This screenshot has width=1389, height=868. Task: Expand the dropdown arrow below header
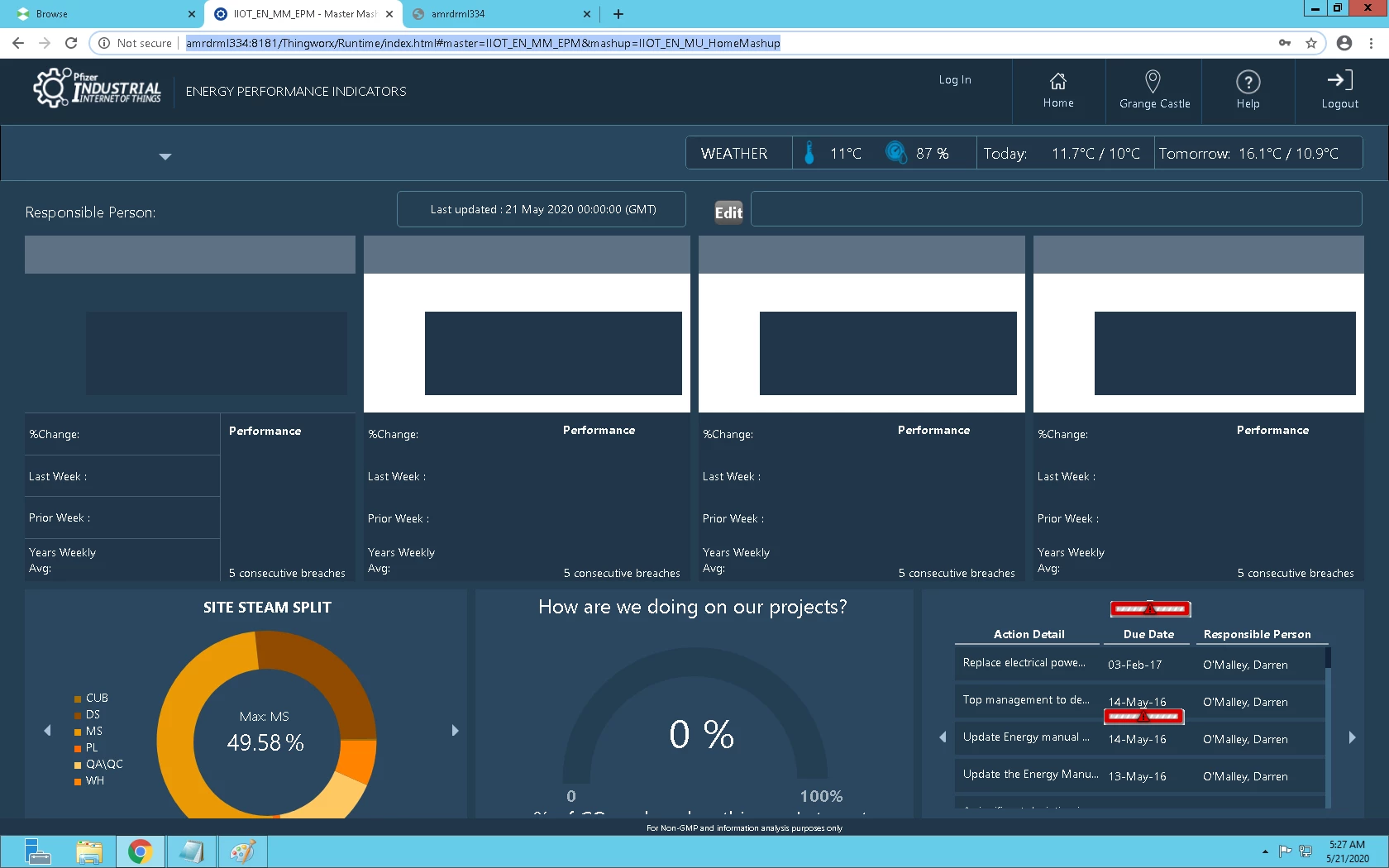click(x=165, y=156)
